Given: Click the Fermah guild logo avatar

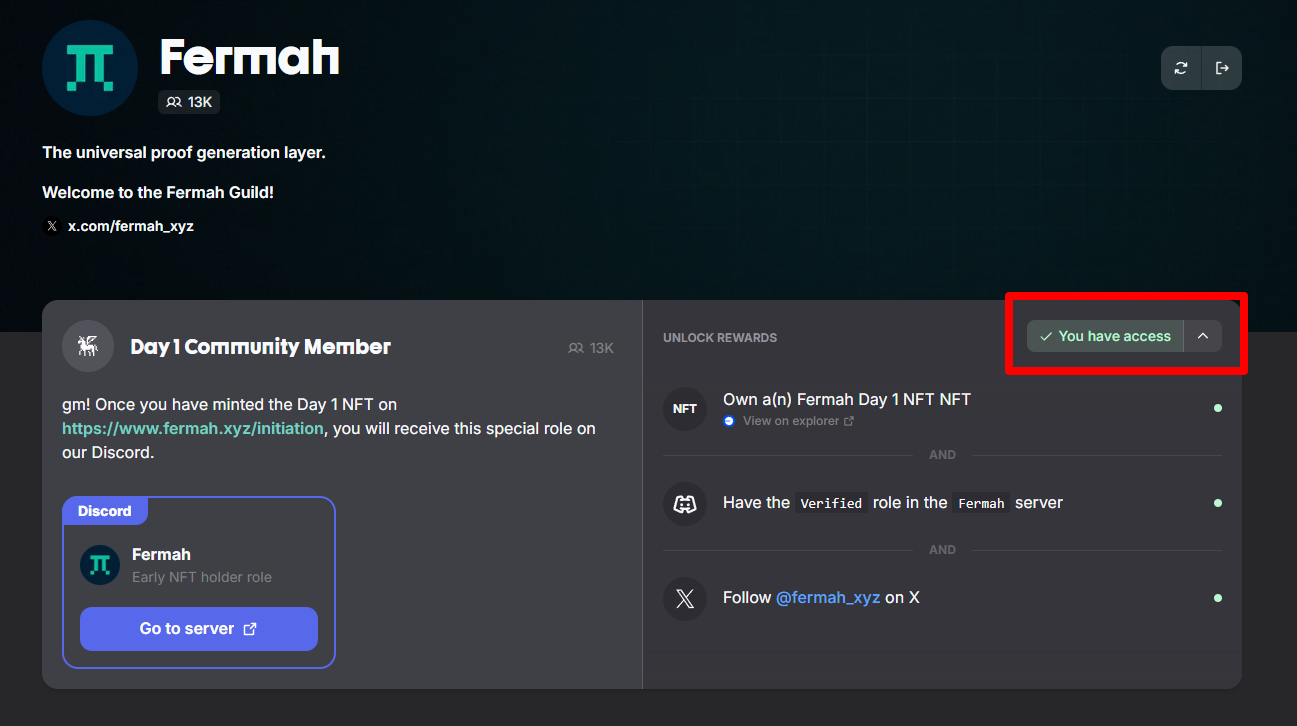Looking at the screenshot, I should click(90, 68).
